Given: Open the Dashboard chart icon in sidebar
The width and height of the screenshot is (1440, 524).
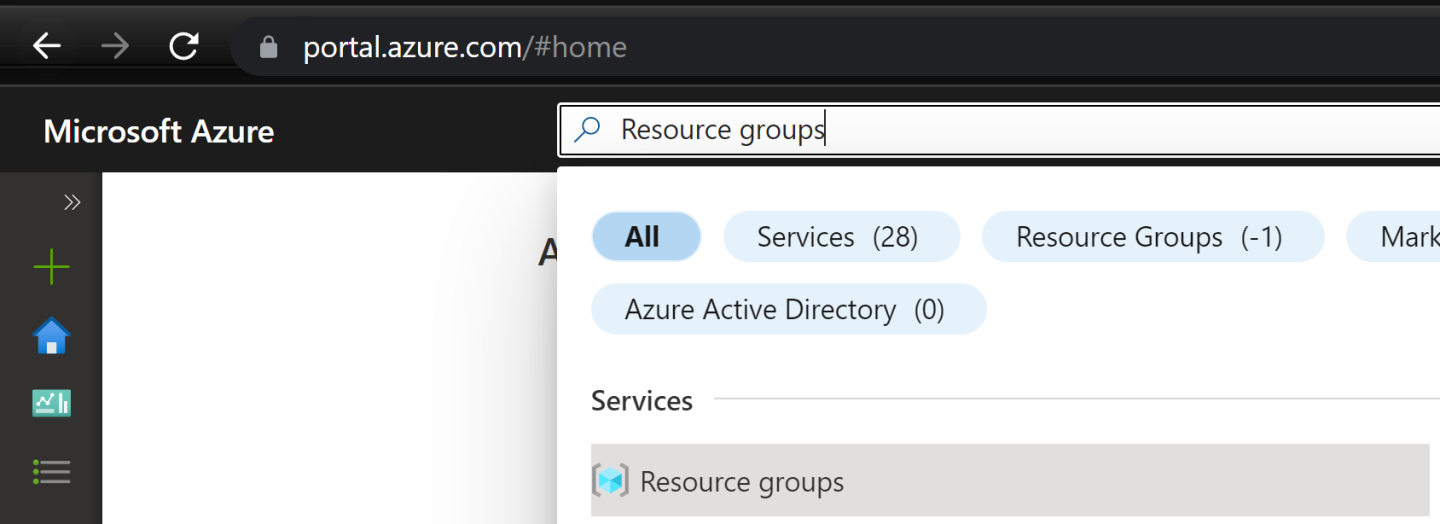Looking at the screenshot, I should [51, 403].
